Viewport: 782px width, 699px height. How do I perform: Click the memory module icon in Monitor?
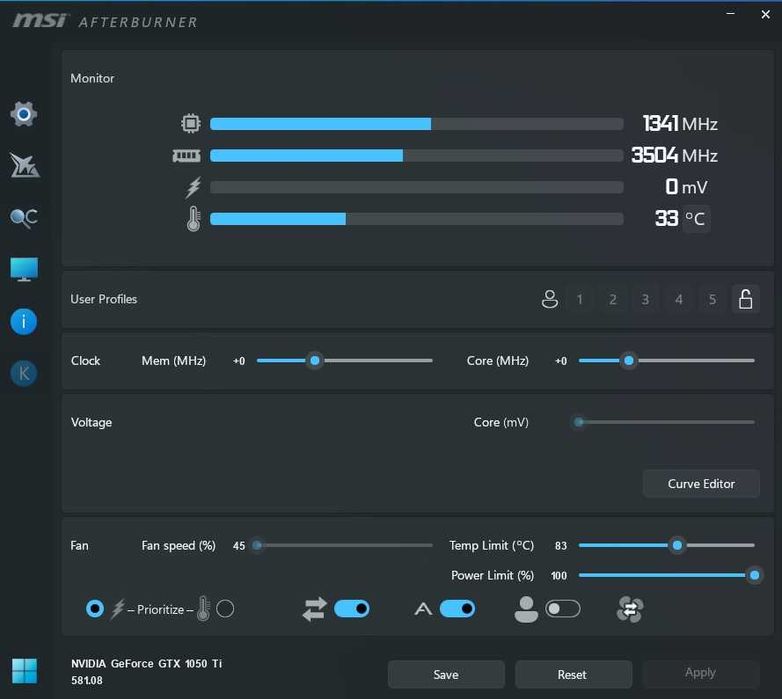[x=186, y=156]
